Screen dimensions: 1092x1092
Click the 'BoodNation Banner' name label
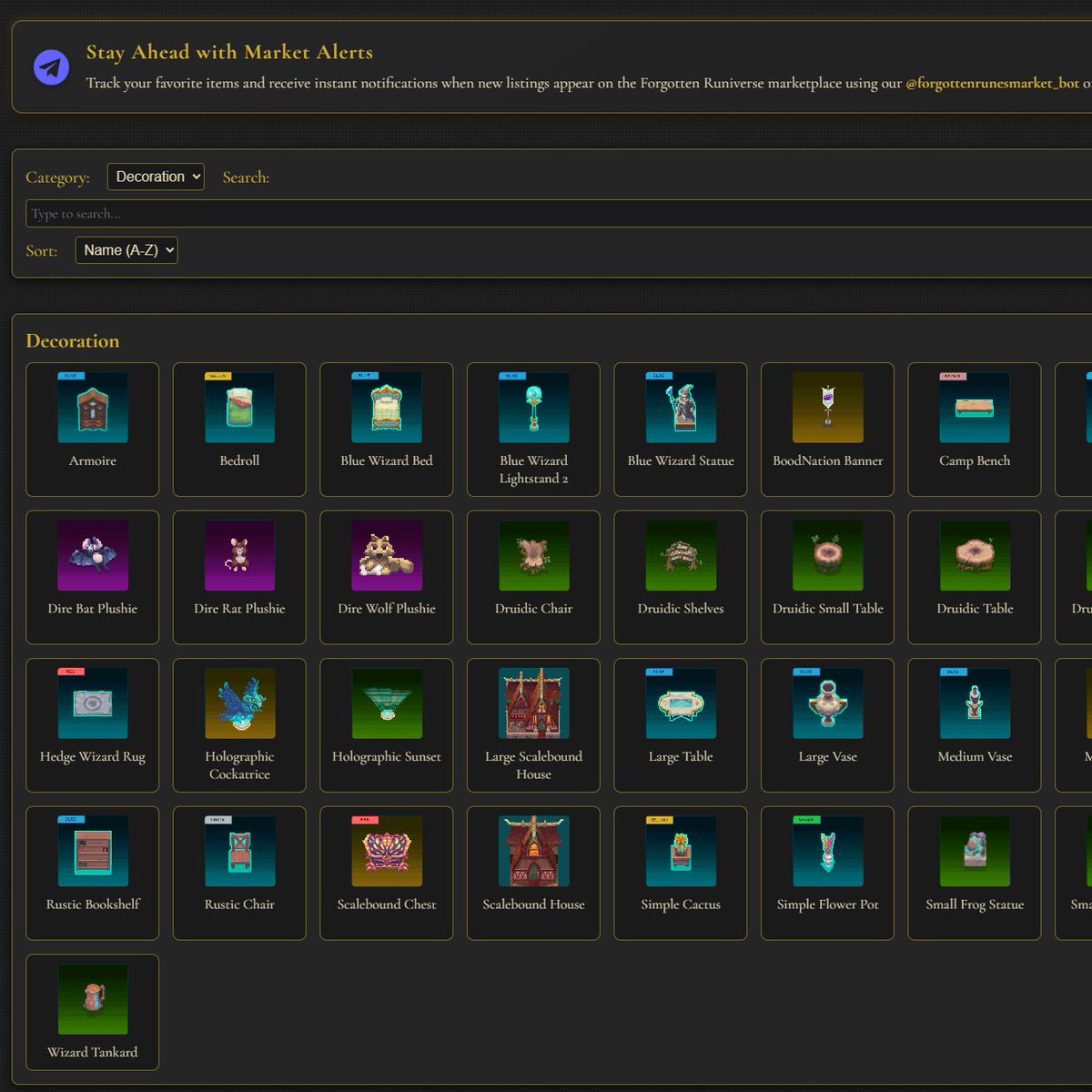point(828,460)
